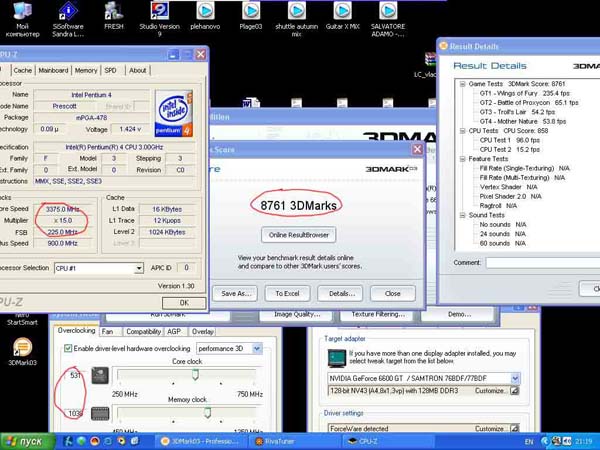
Task: Click the To Excel button
Action: 287,293
